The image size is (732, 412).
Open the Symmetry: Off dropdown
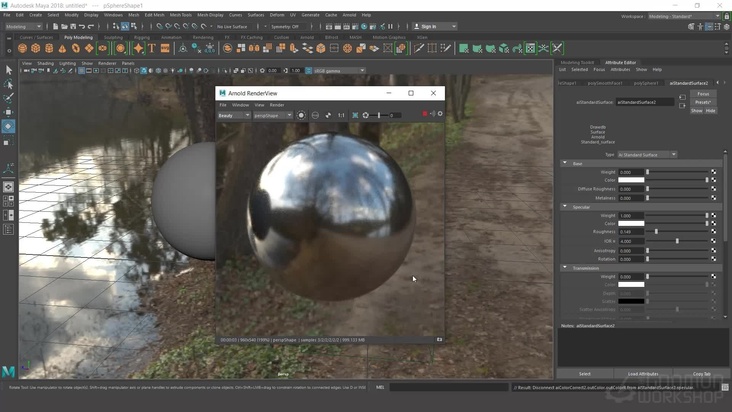pos(288,27)
